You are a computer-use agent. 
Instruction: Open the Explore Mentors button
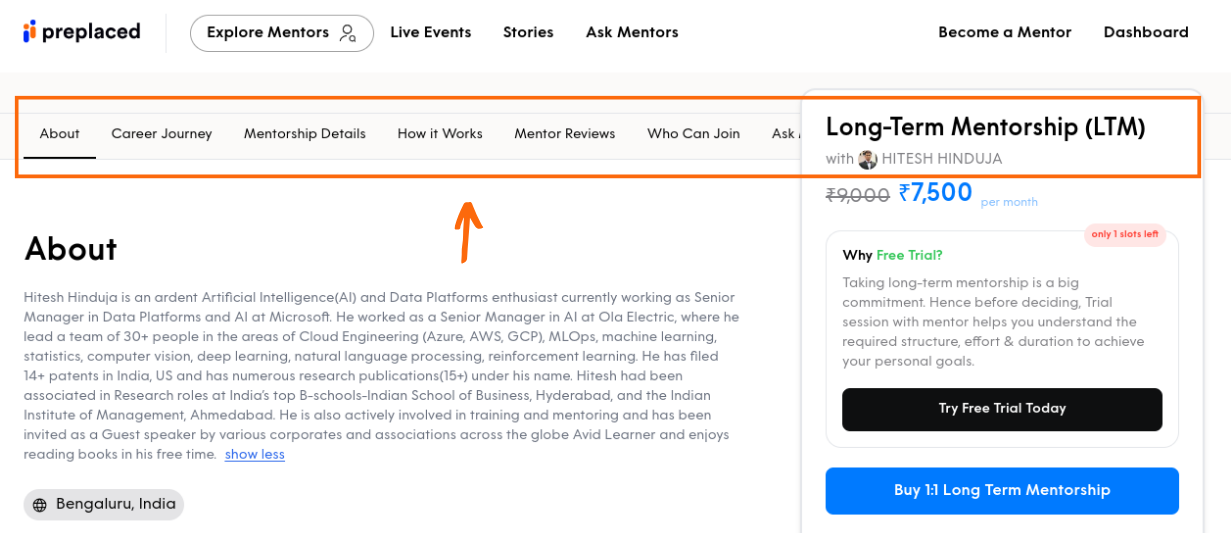pos(282,33)
